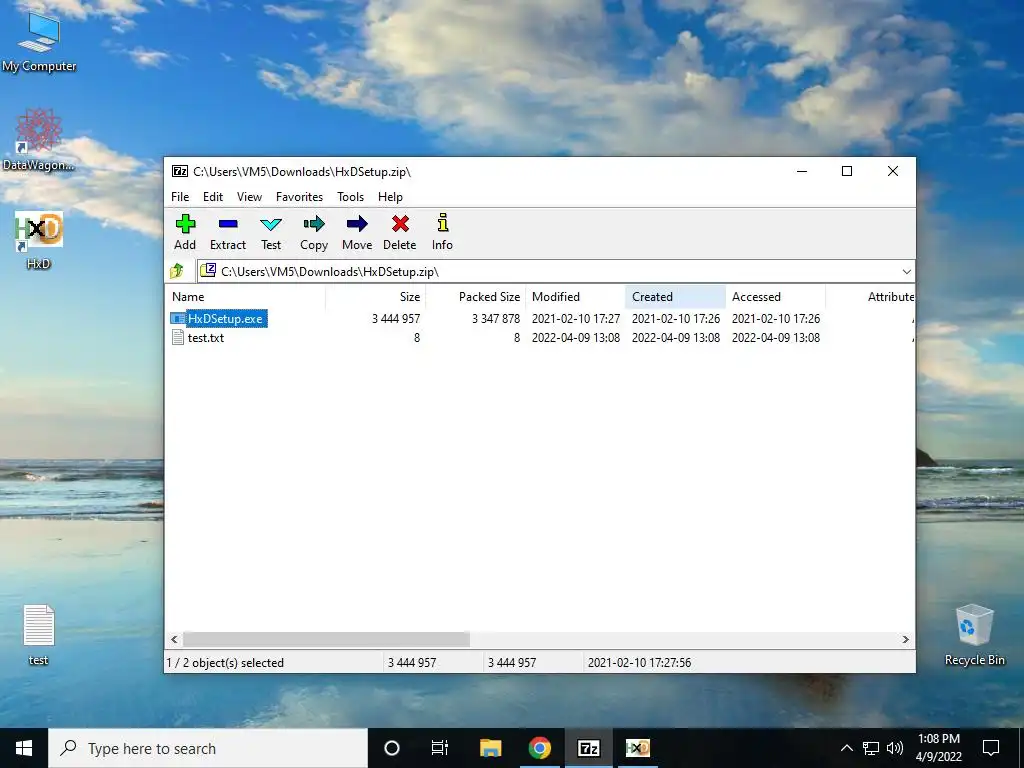
Task: Launch Chrome from the taskbar
Action: coord(539,748)
